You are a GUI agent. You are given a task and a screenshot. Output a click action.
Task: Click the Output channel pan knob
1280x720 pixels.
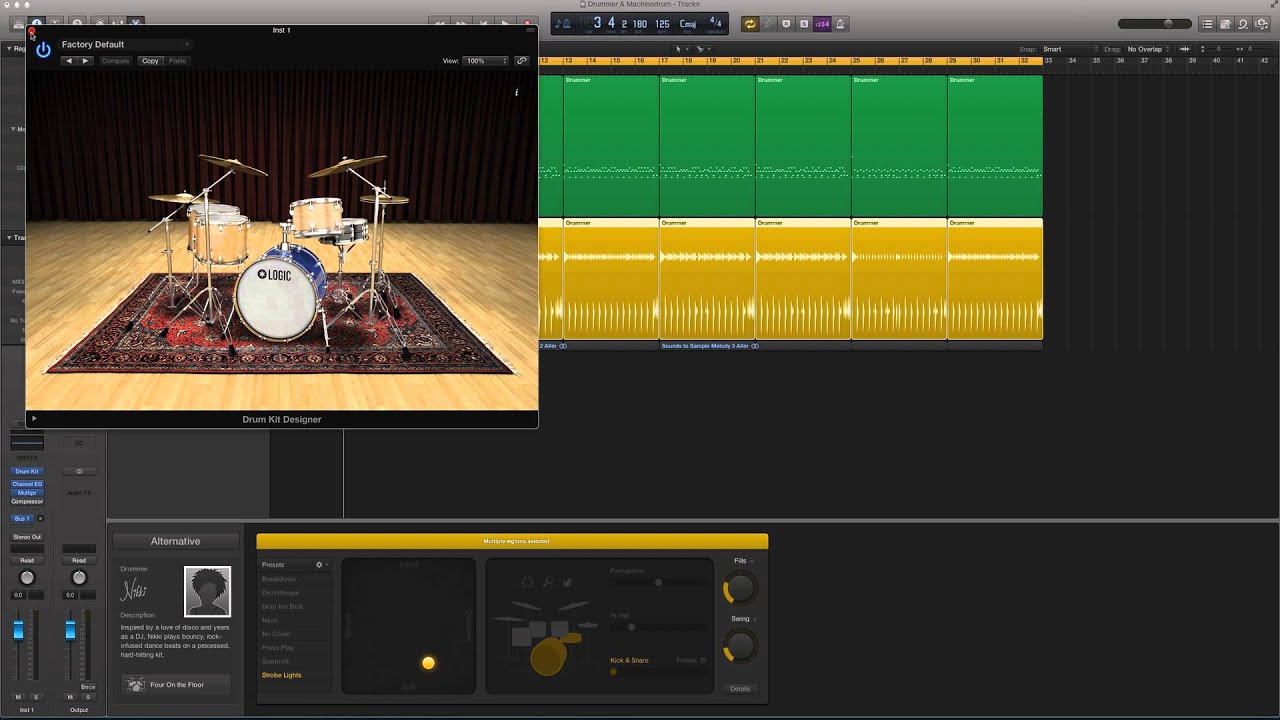[x=80, y=578]
